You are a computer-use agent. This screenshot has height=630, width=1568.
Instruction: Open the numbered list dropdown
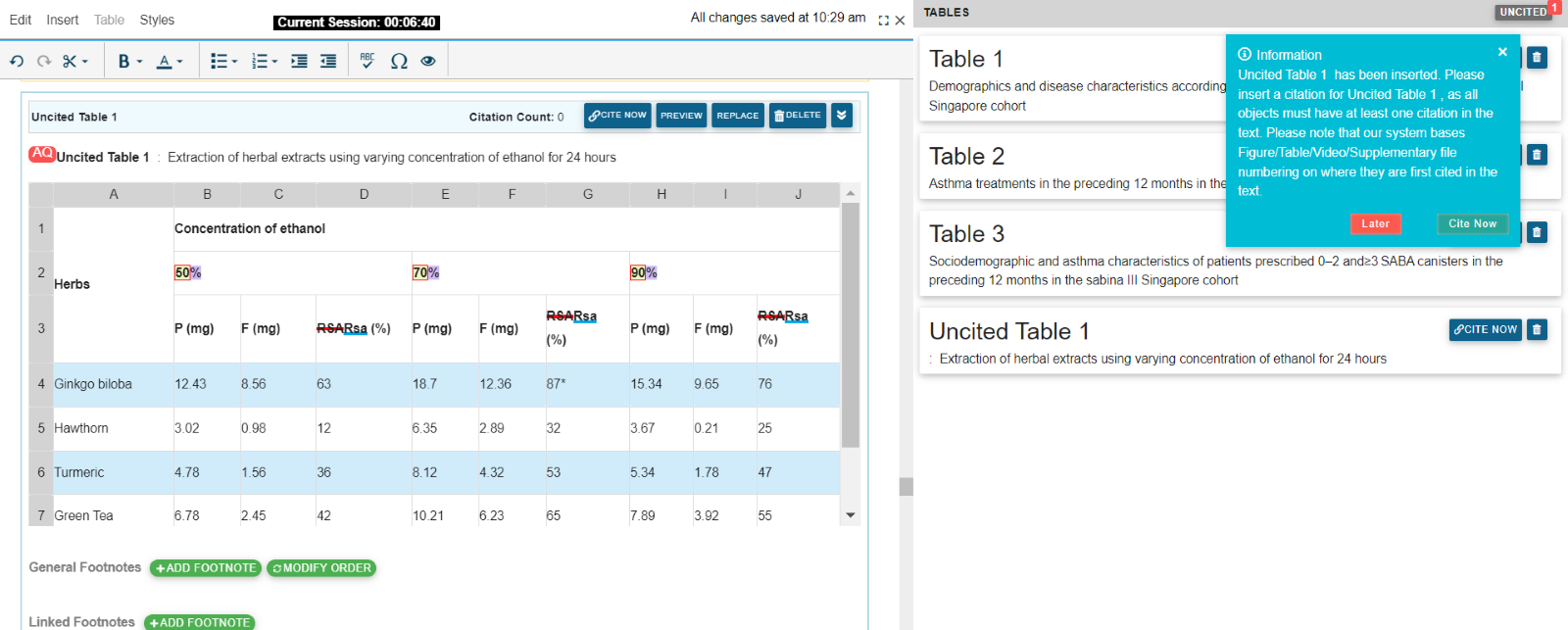265,61
